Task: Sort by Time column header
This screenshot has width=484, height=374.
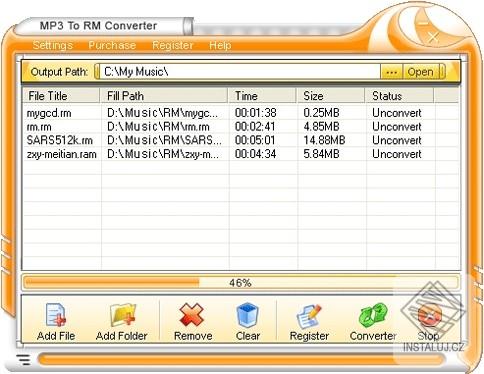Action: pos(263,96)
